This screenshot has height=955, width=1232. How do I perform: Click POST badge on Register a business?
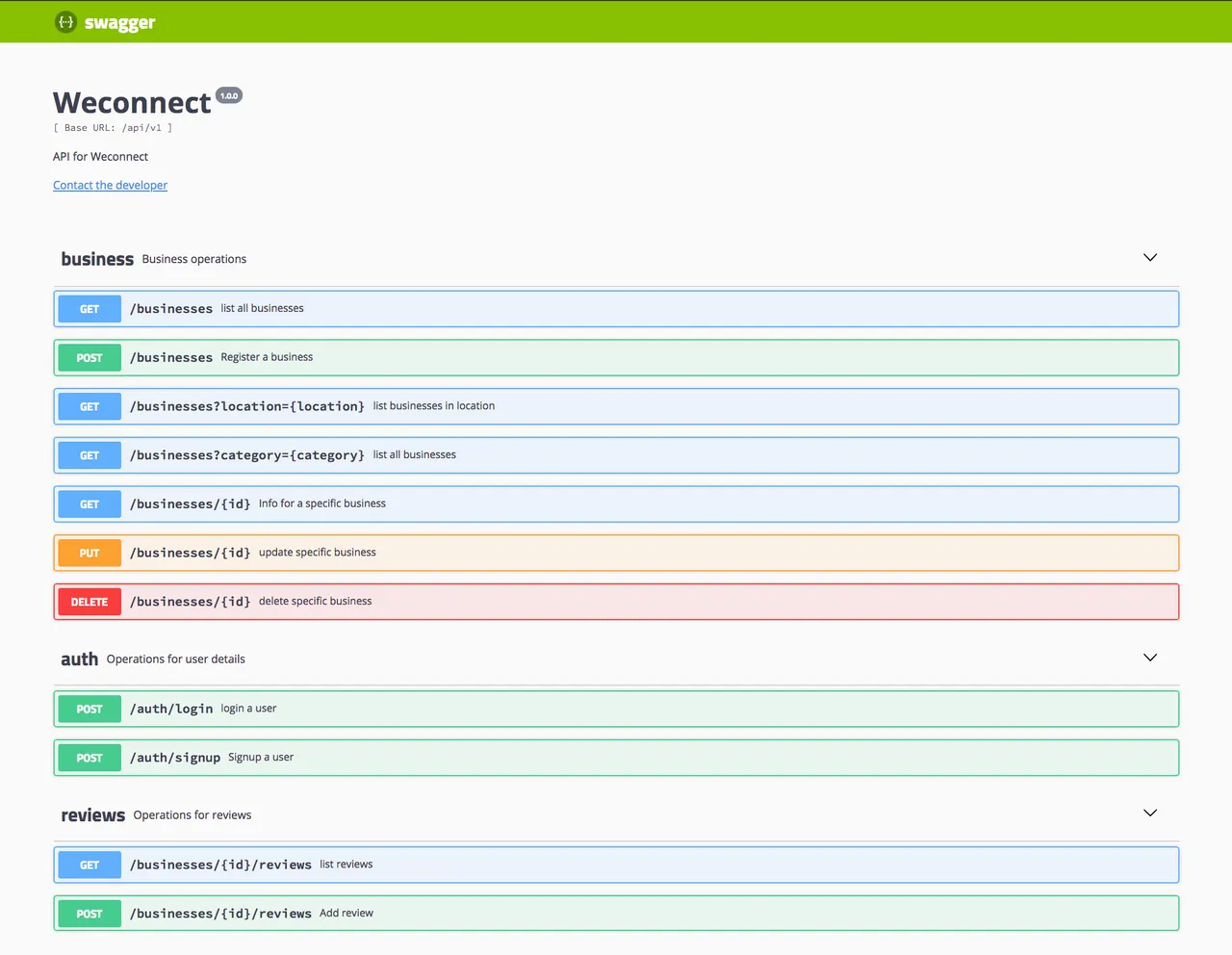pyautogui.click(x=90, y=357)
